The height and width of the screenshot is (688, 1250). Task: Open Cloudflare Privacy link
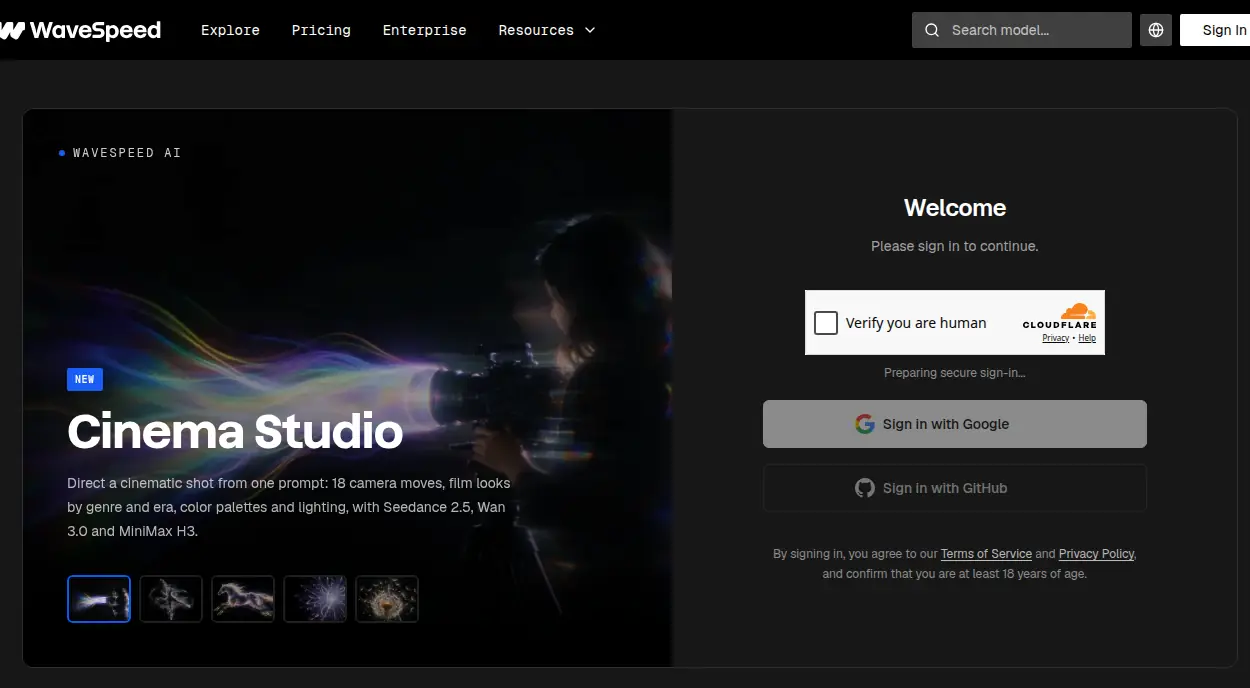pyautogui.click(x=1055, y=338)
